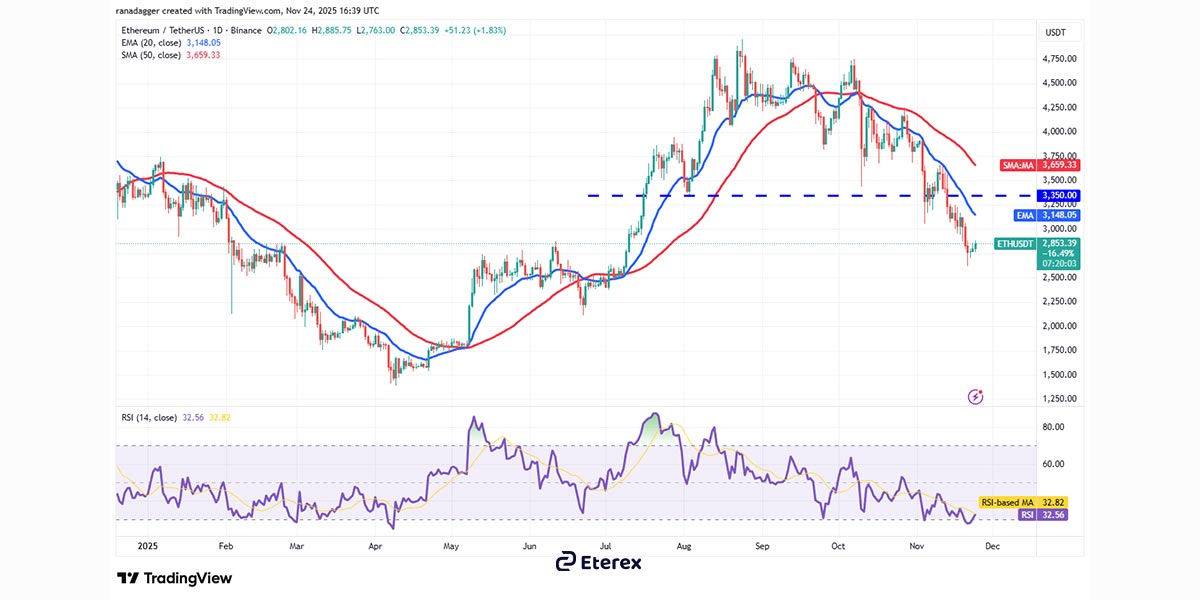Click the Aug label on time axis
Image resolution: width=1200 pixels, height=600 pixels.
coord(684,547)
